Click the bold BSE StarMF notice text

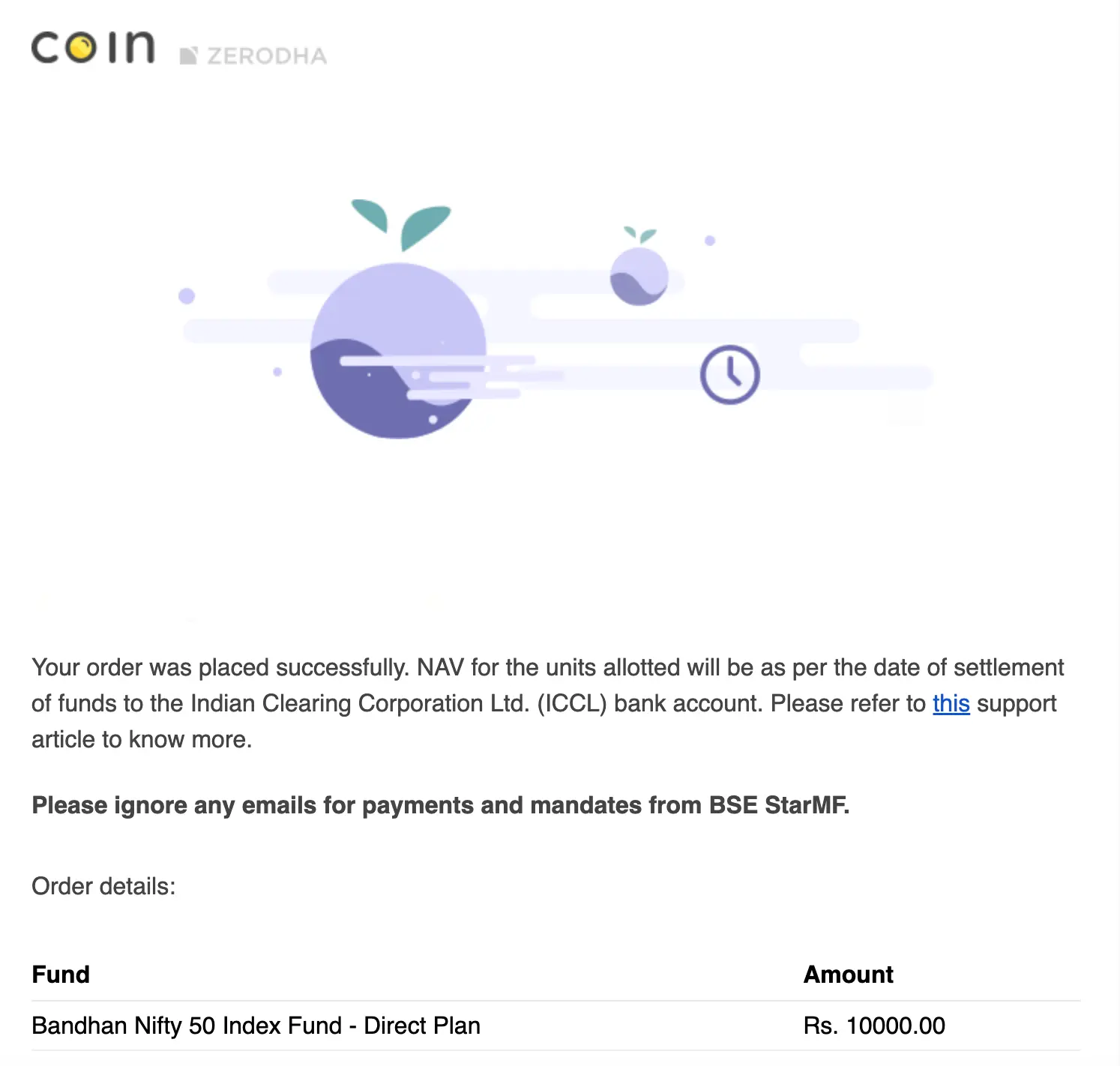[x=441, y=805]
